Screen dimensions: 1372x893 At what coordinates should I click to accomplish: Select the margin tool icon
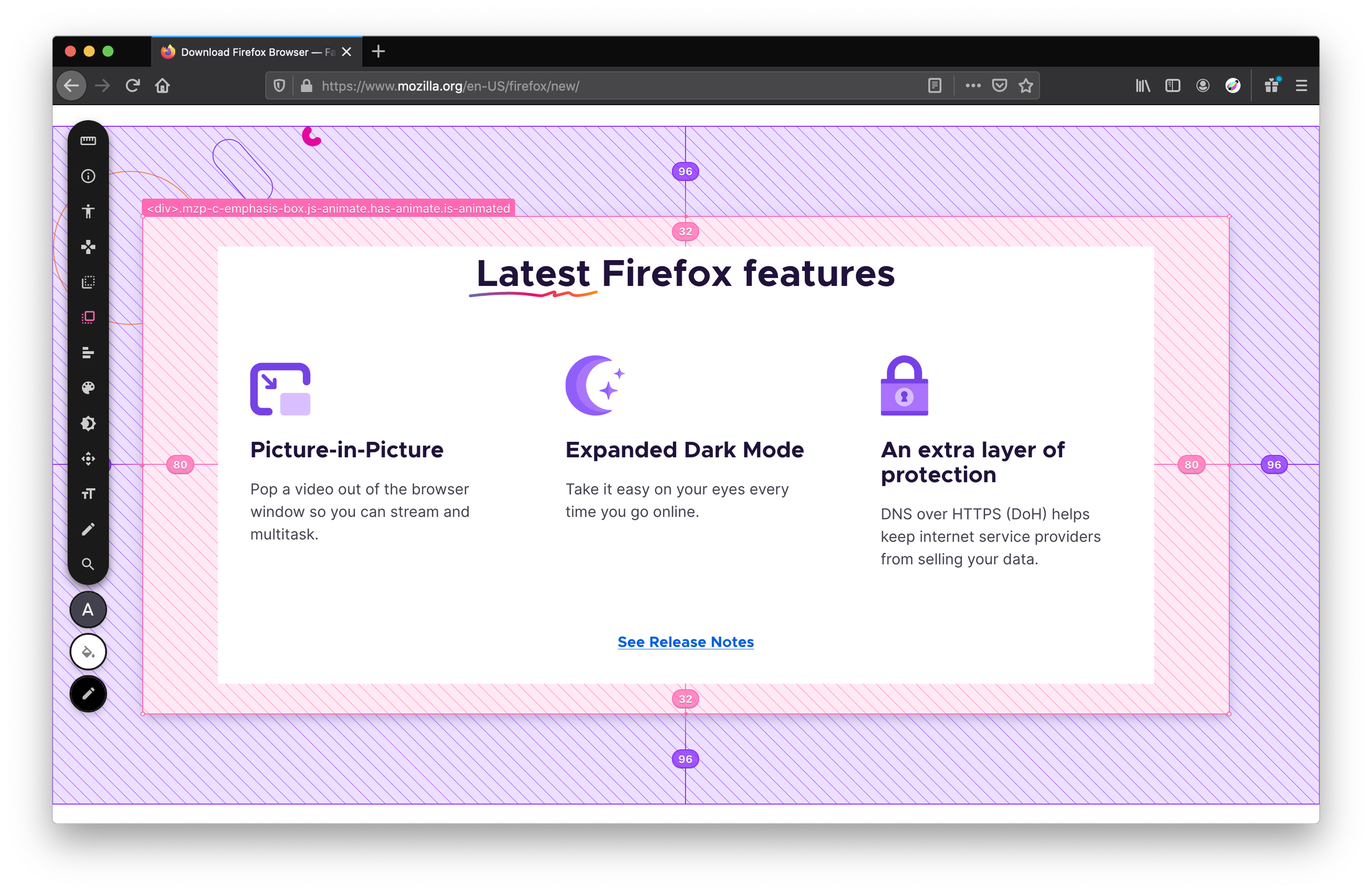[x=88, y=282]
